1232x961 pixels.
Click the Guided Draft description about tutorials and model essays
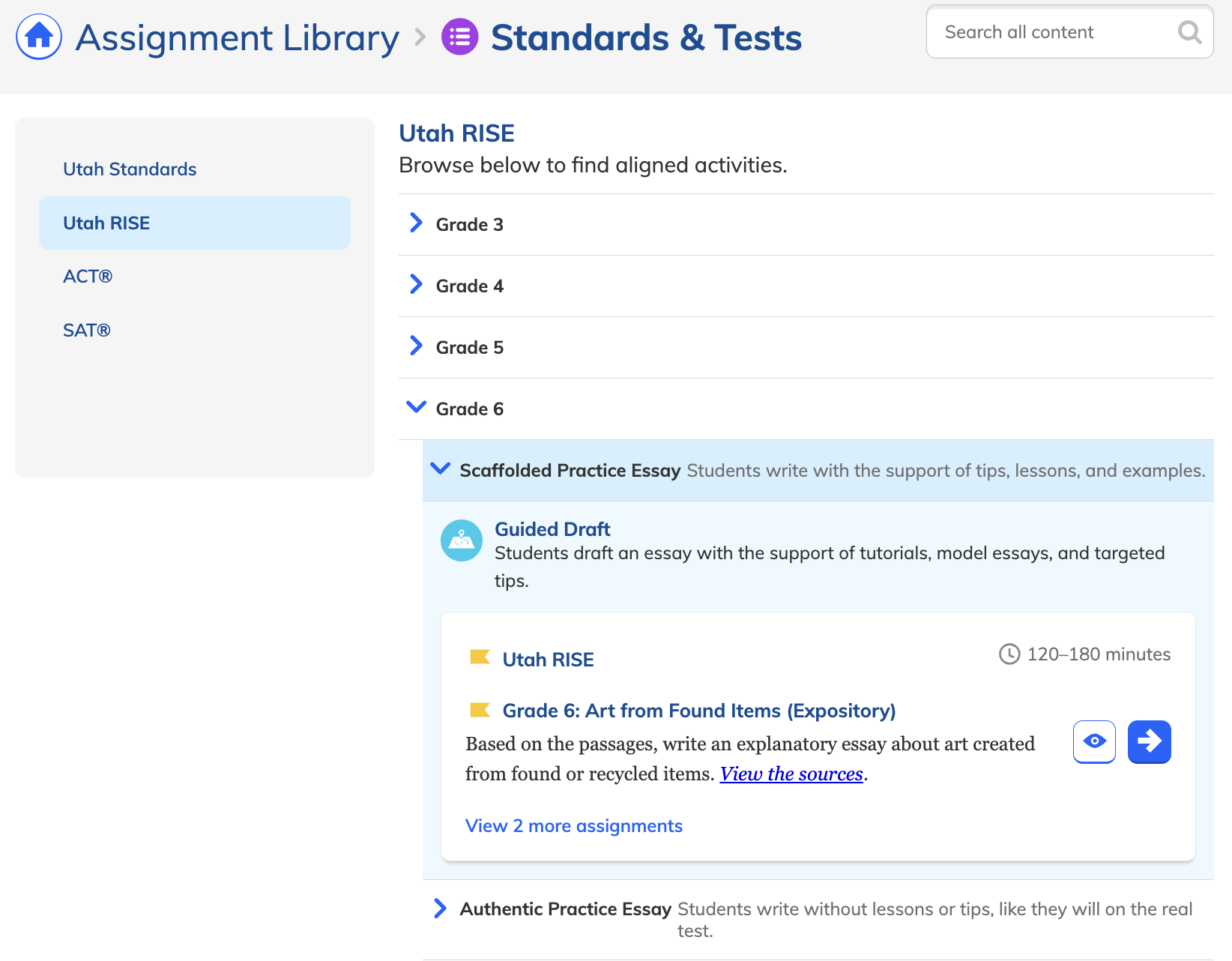830,567
